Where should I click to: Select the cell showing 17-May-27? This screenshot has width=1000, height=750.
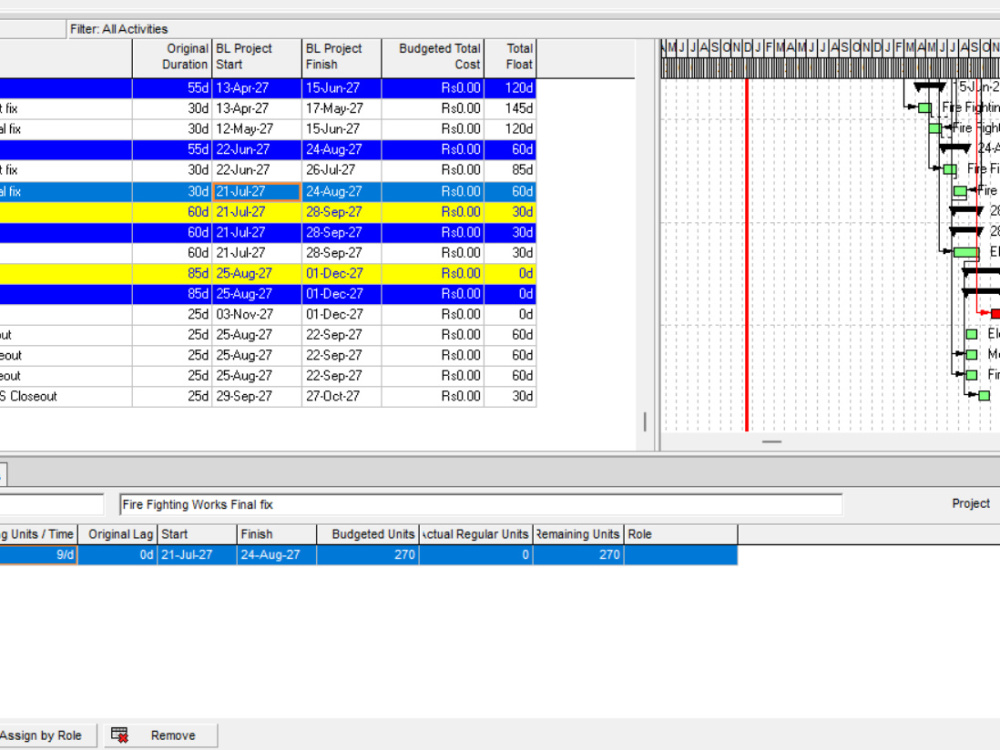pyautogui.click(x=341, y=108)
